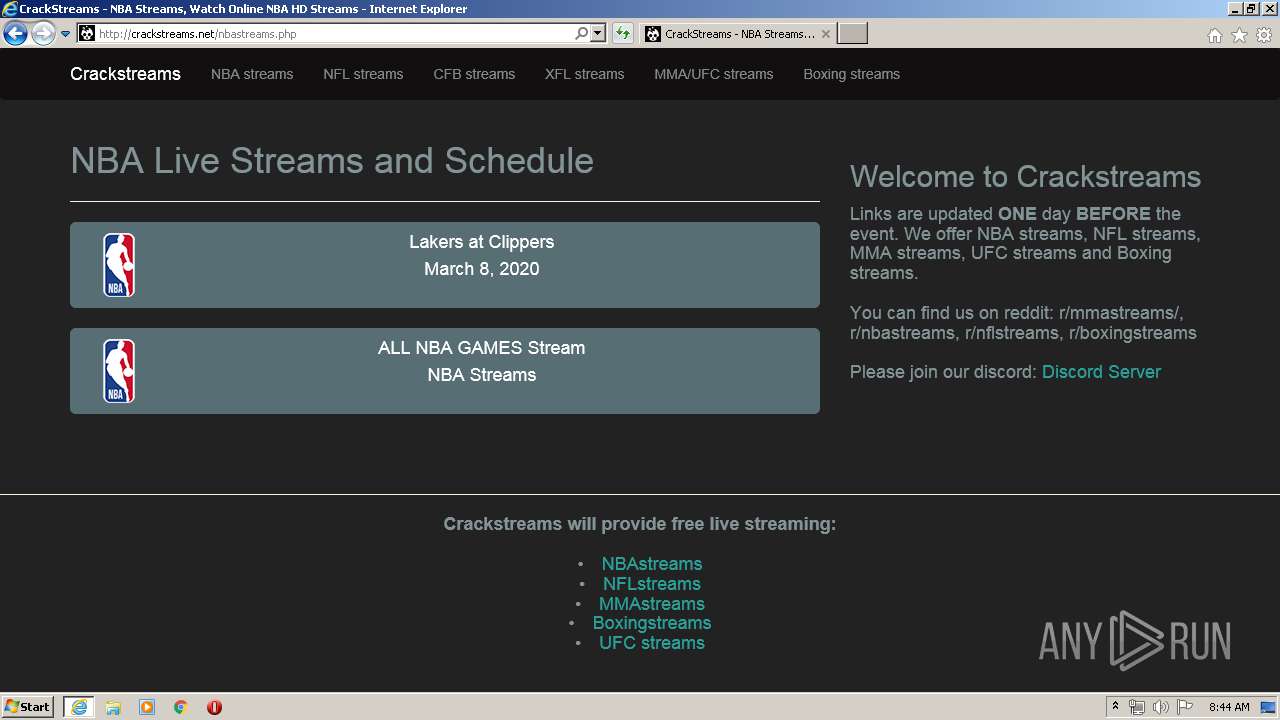
Task: Open CFB streams in navbar
Action: [x=474, y=74]
